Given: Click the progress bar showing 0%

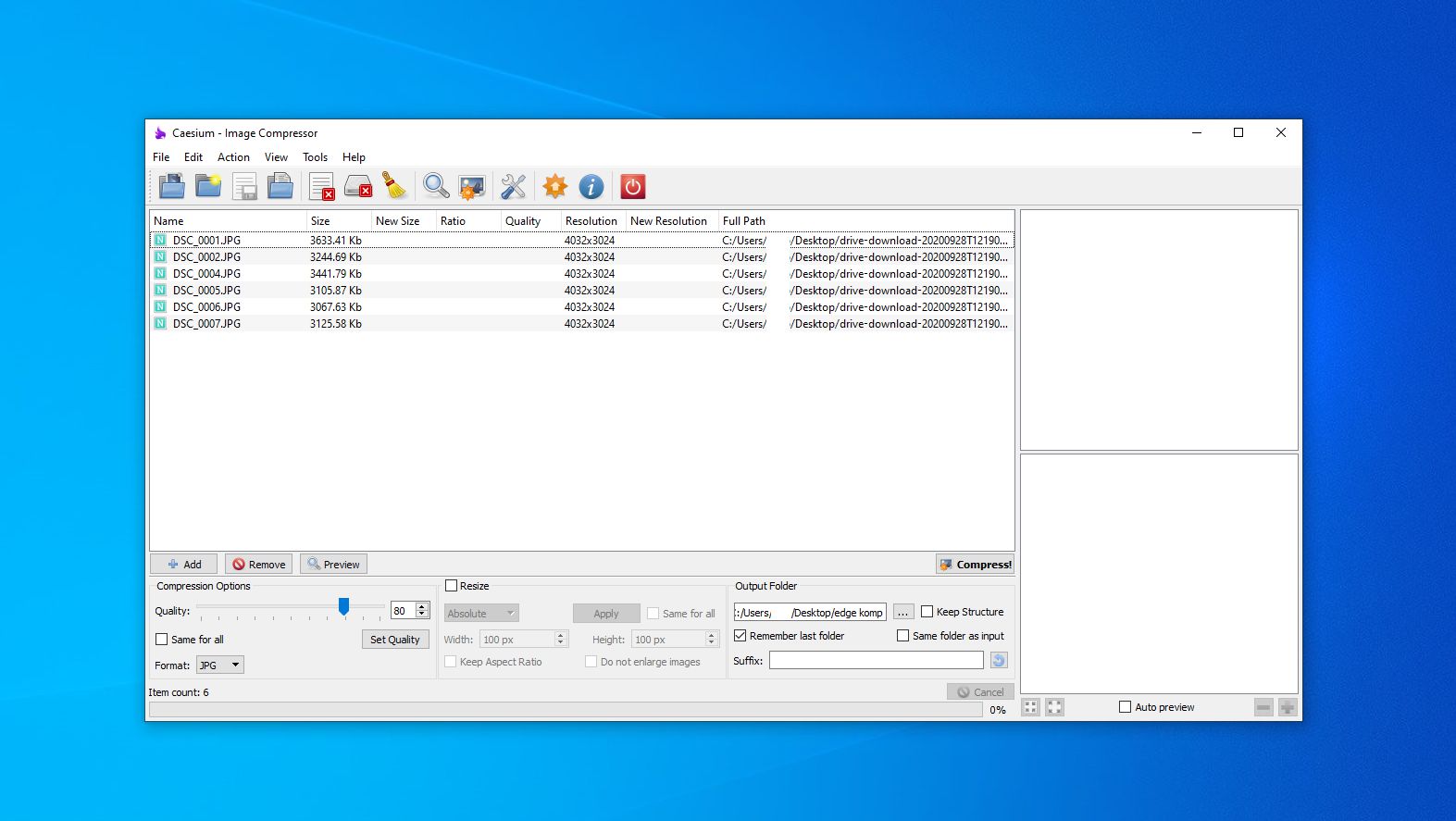Looking at the screenshot, I should coord(566,710).
